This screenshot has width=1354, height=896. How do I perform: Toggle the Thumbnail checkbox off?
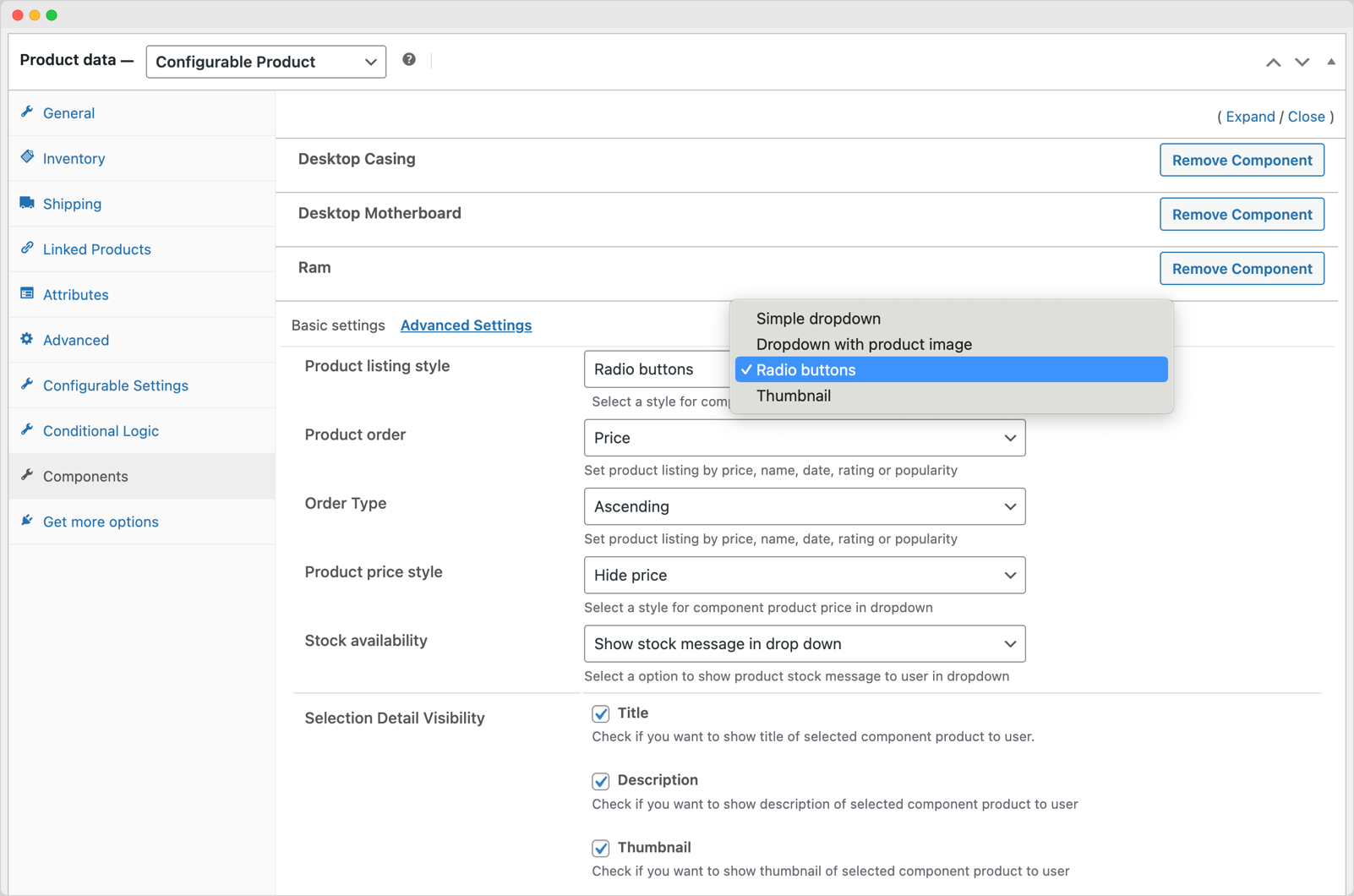pos(600,849)
